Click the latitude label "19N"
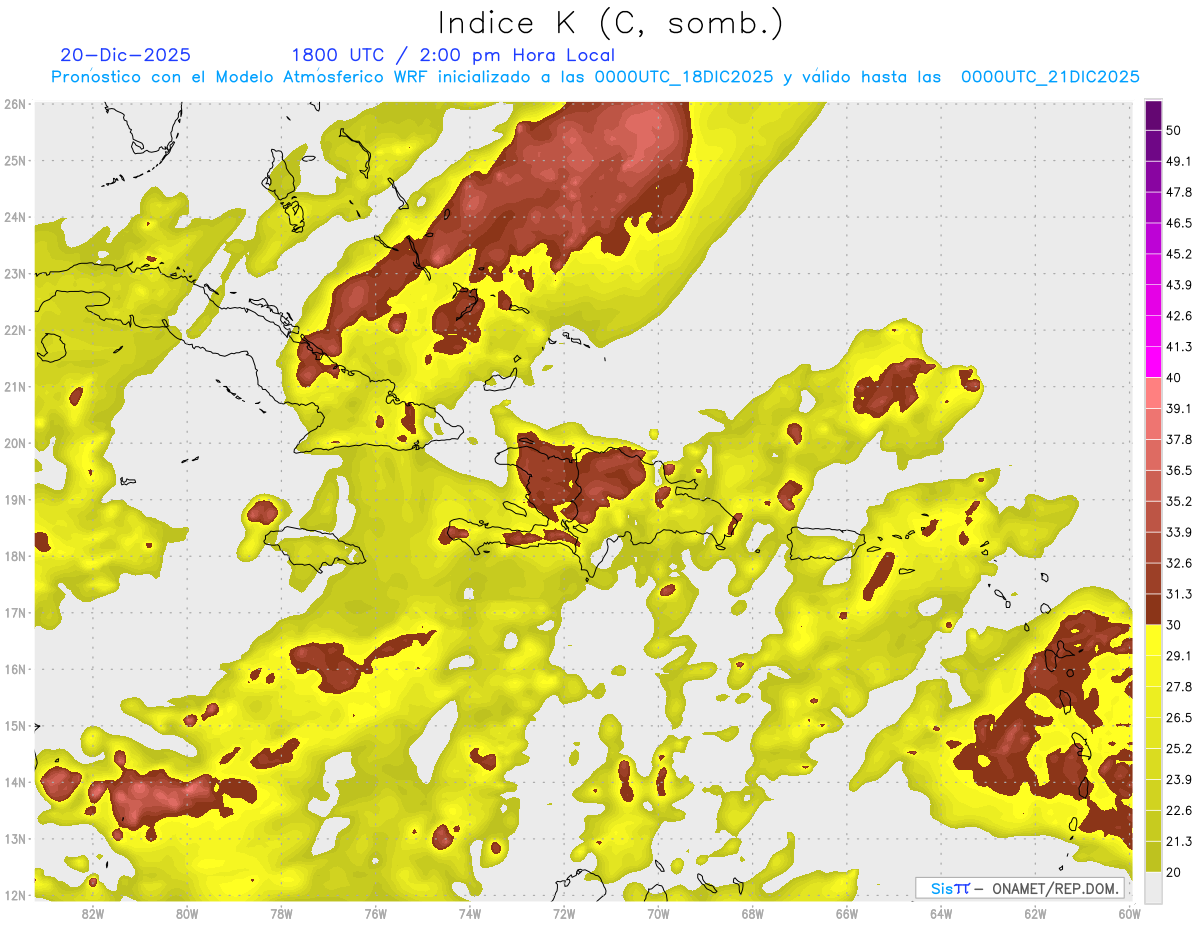 click(x=15, y=500)
